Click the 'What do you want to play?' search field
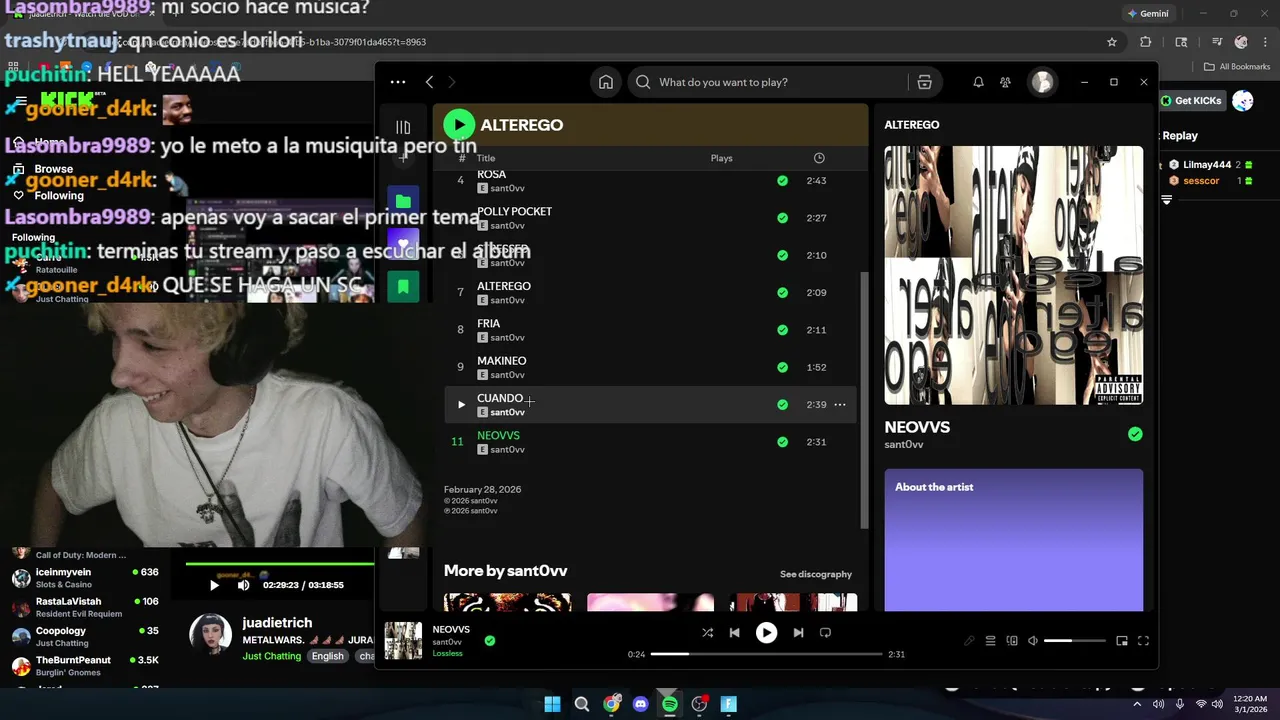 (770, 82)
